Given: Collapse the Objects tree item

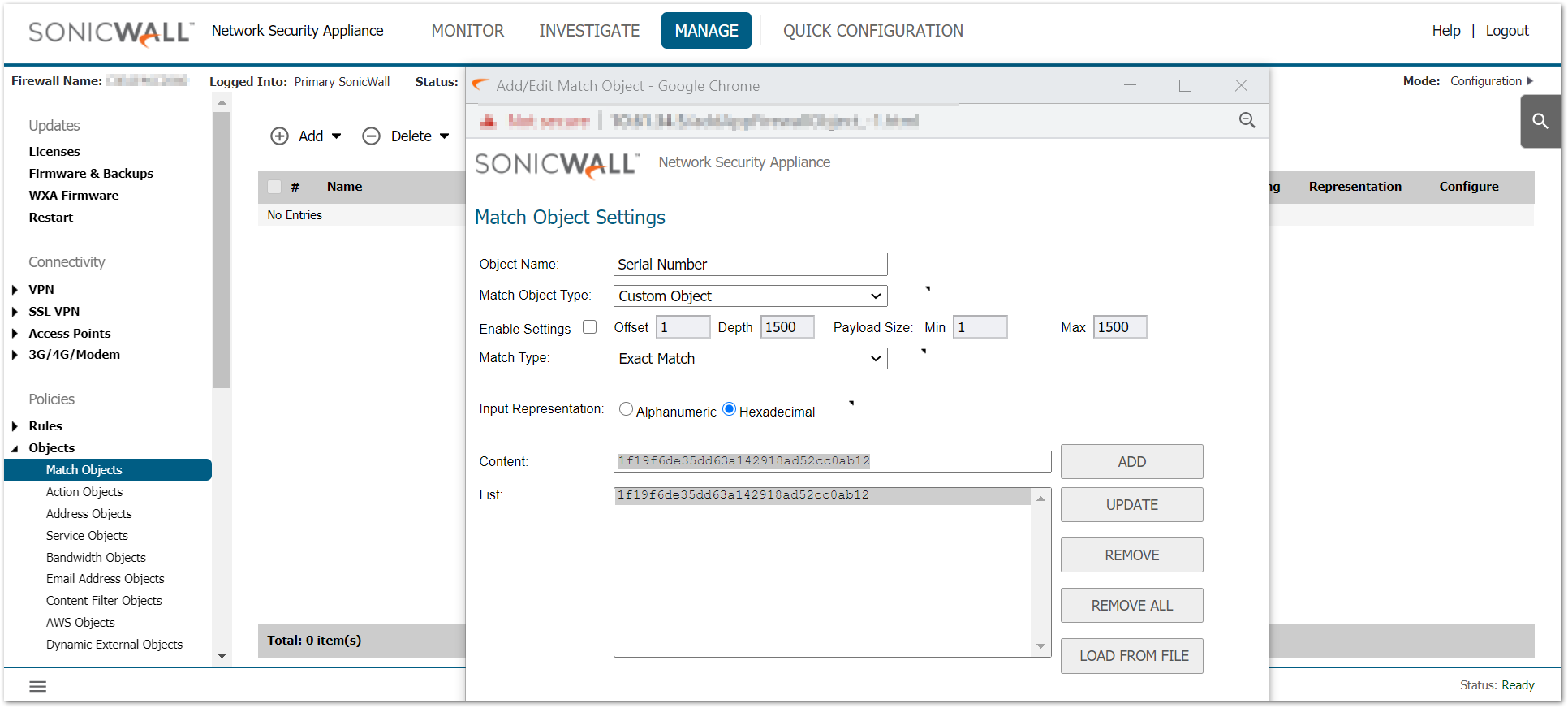Looking at the screenshot, I should pos(15,448).
